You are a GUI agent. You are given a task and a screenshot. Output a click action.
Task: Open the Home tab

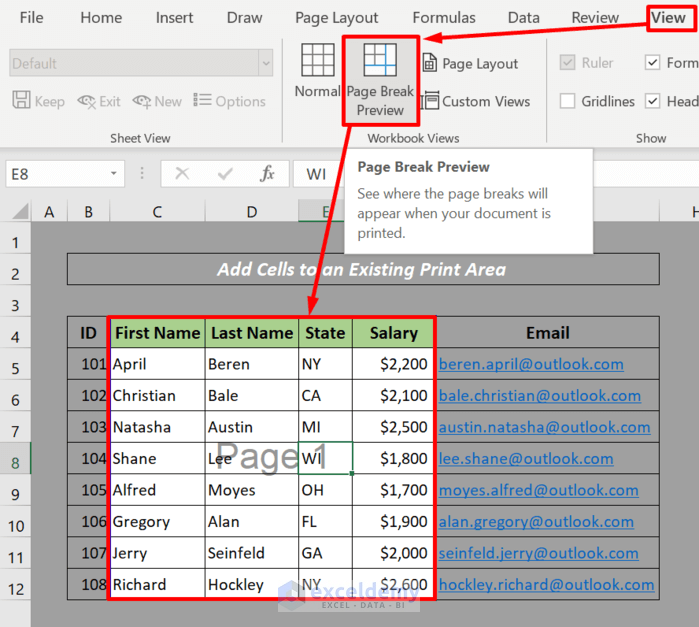101,18
